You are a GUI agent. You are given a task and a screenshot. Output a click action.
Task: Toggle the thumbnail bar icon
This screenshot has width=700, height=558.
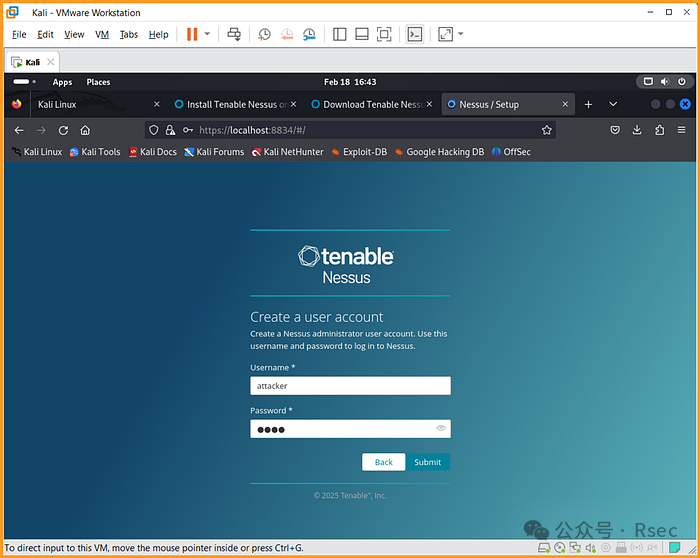pyautogui.click(x=362, y=34)
